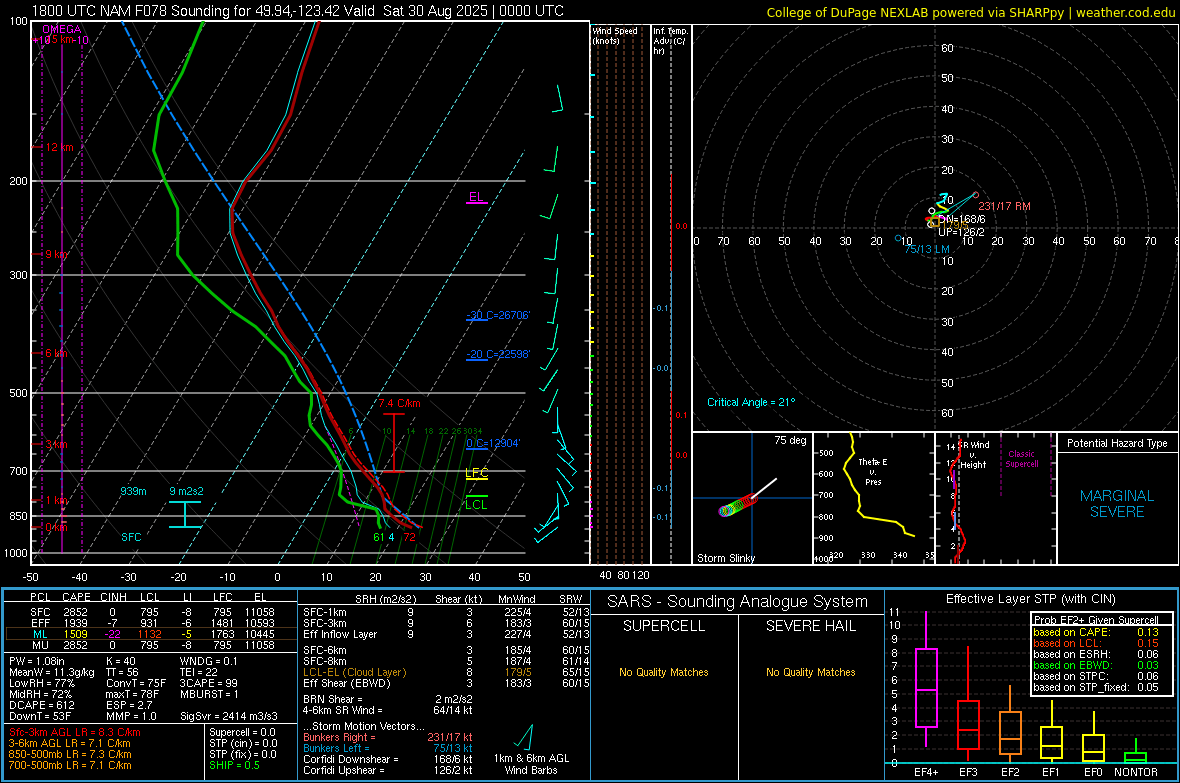The height and width of the screenshot is (783, 1180).
Task: Click the 'Critical Angle = 21°' text
Action: 750,402
